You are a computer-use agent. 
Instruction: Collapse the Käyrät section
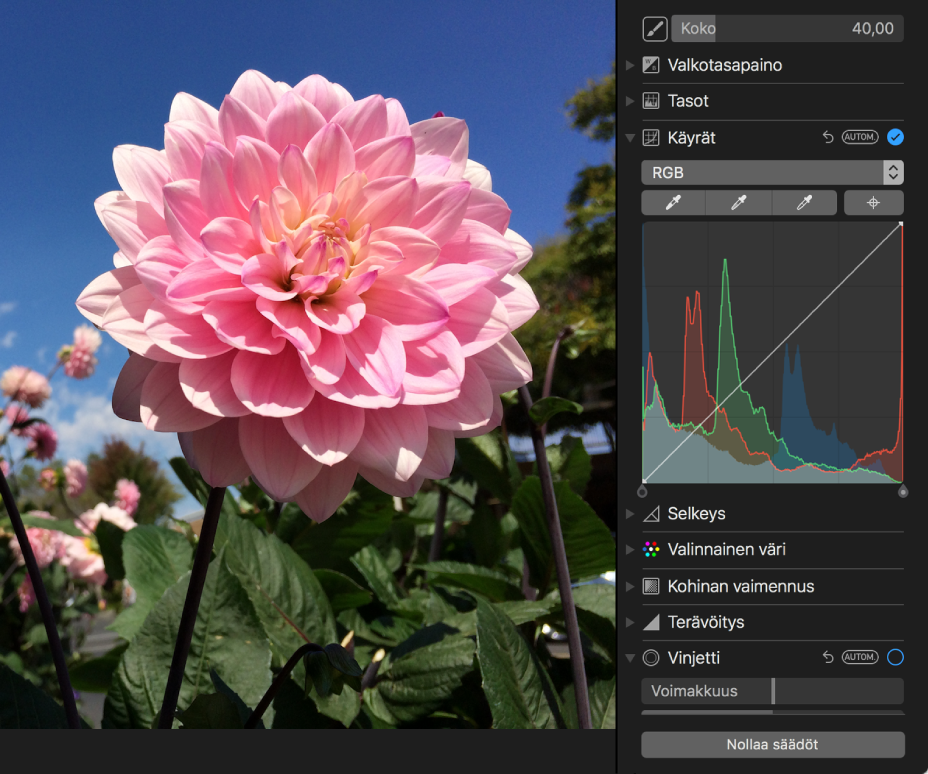pyautogui.click(x=630, y=138)
